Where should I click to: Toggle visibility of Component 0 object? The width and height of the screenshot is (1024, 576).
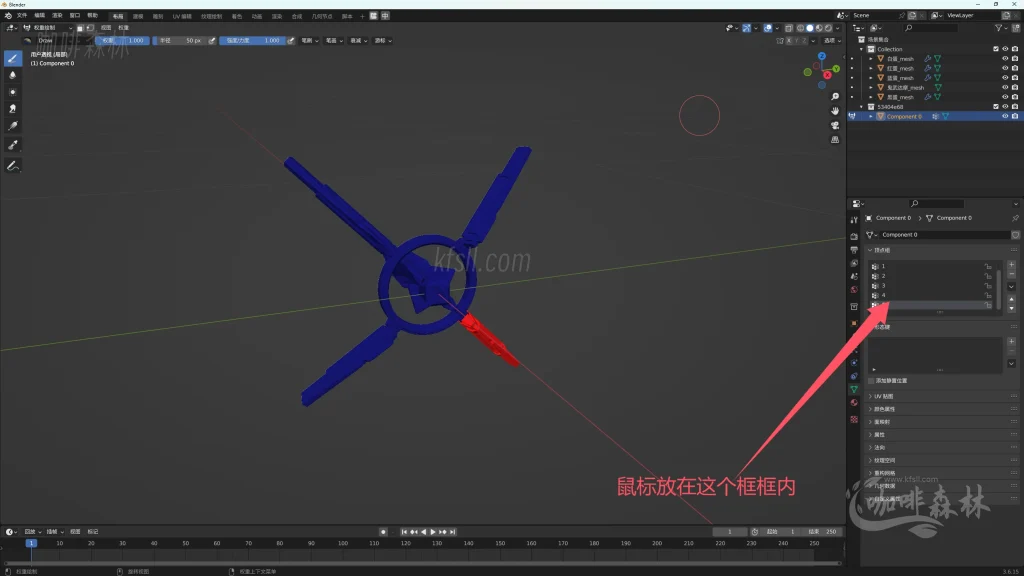click(1005, 116)
